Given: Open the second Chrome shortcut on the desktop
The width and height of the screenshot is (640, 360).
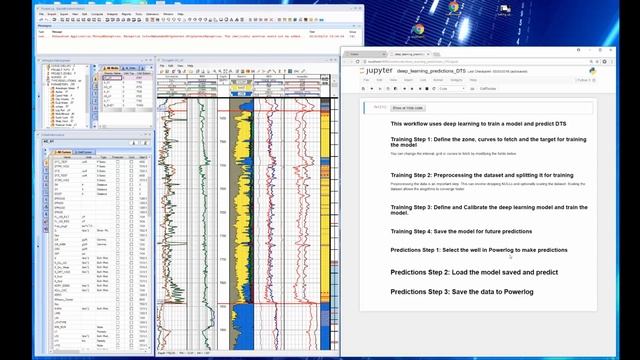Looking at the screenshot, I should point(418,30).
